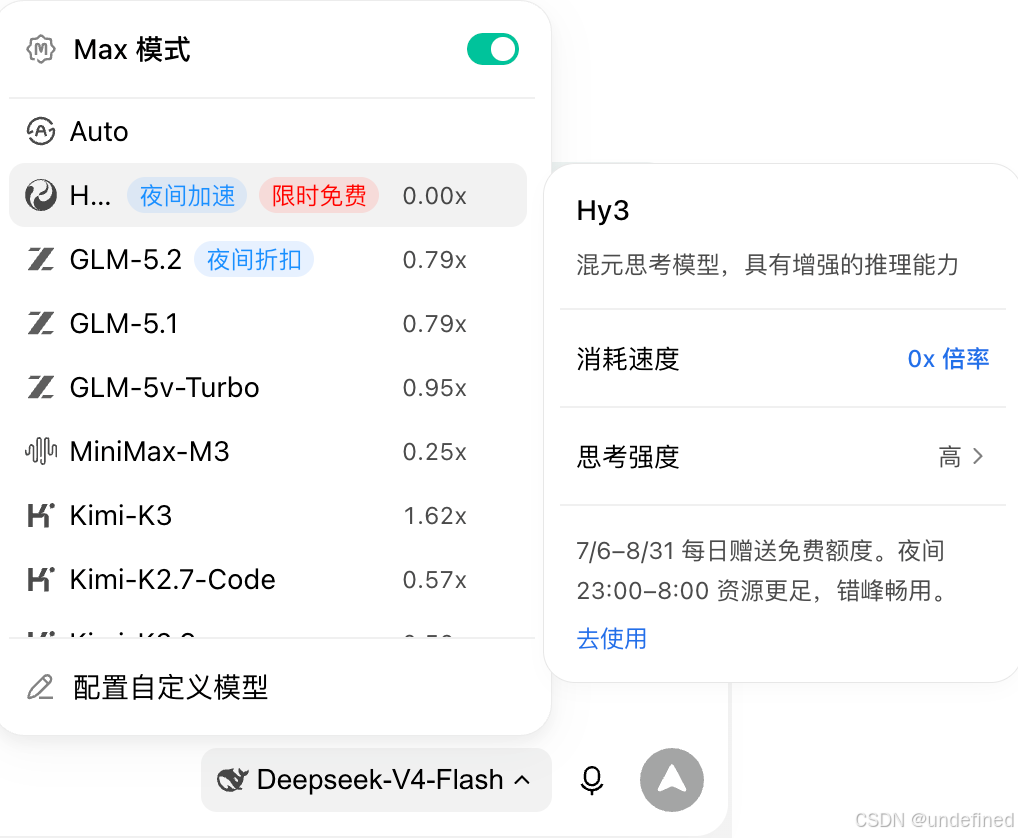Select the Auto model option
1018x838 pixels.
[x=267, y=131]
